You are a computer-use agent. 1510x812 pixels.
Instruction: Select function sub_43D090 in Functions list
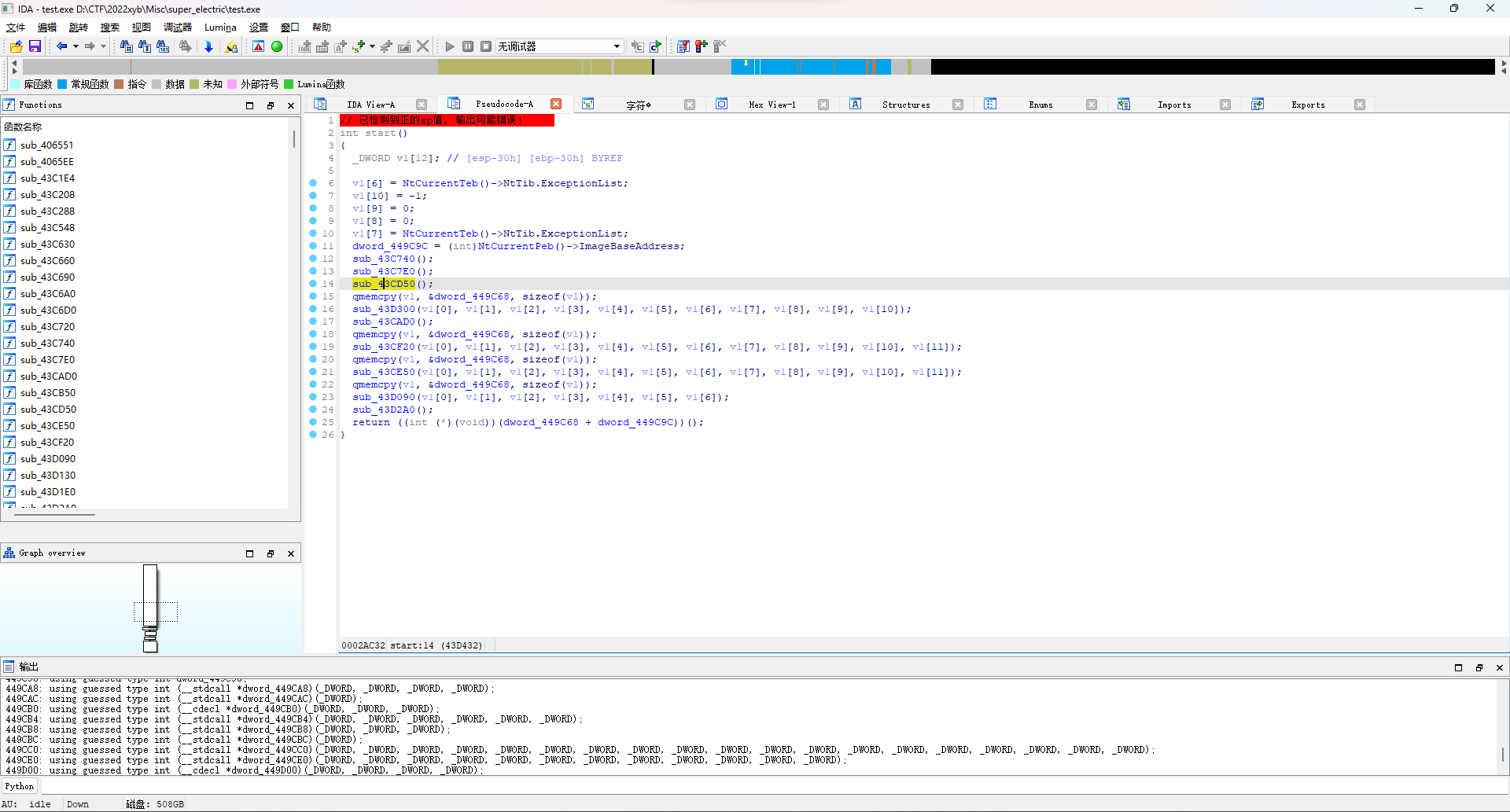coord(47,458)
